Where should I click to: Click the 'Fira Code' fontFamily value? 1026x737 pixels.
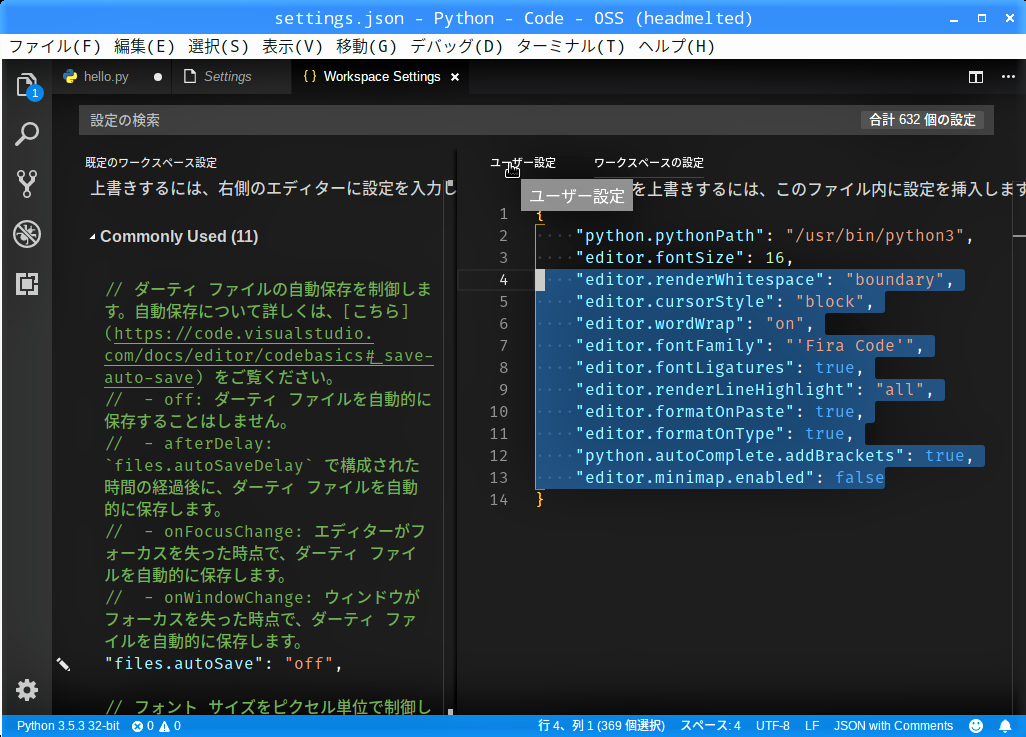click(x=849, y=346)
